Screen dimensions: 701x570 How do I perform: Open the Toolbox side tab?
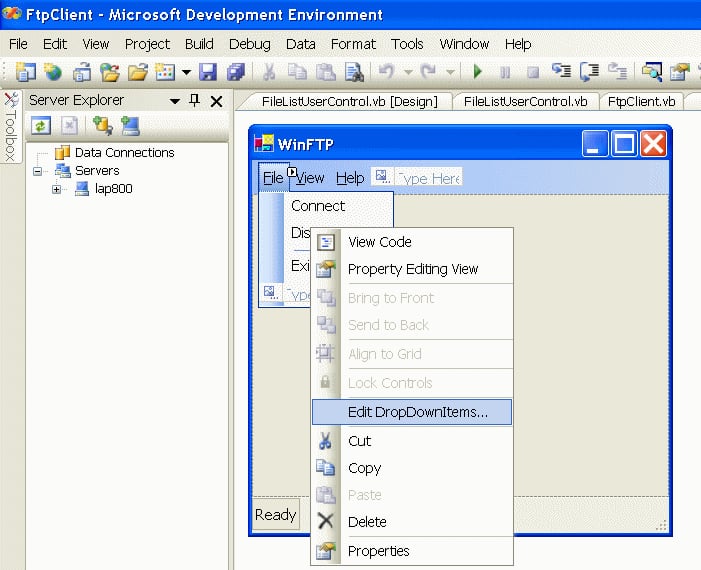10,127
